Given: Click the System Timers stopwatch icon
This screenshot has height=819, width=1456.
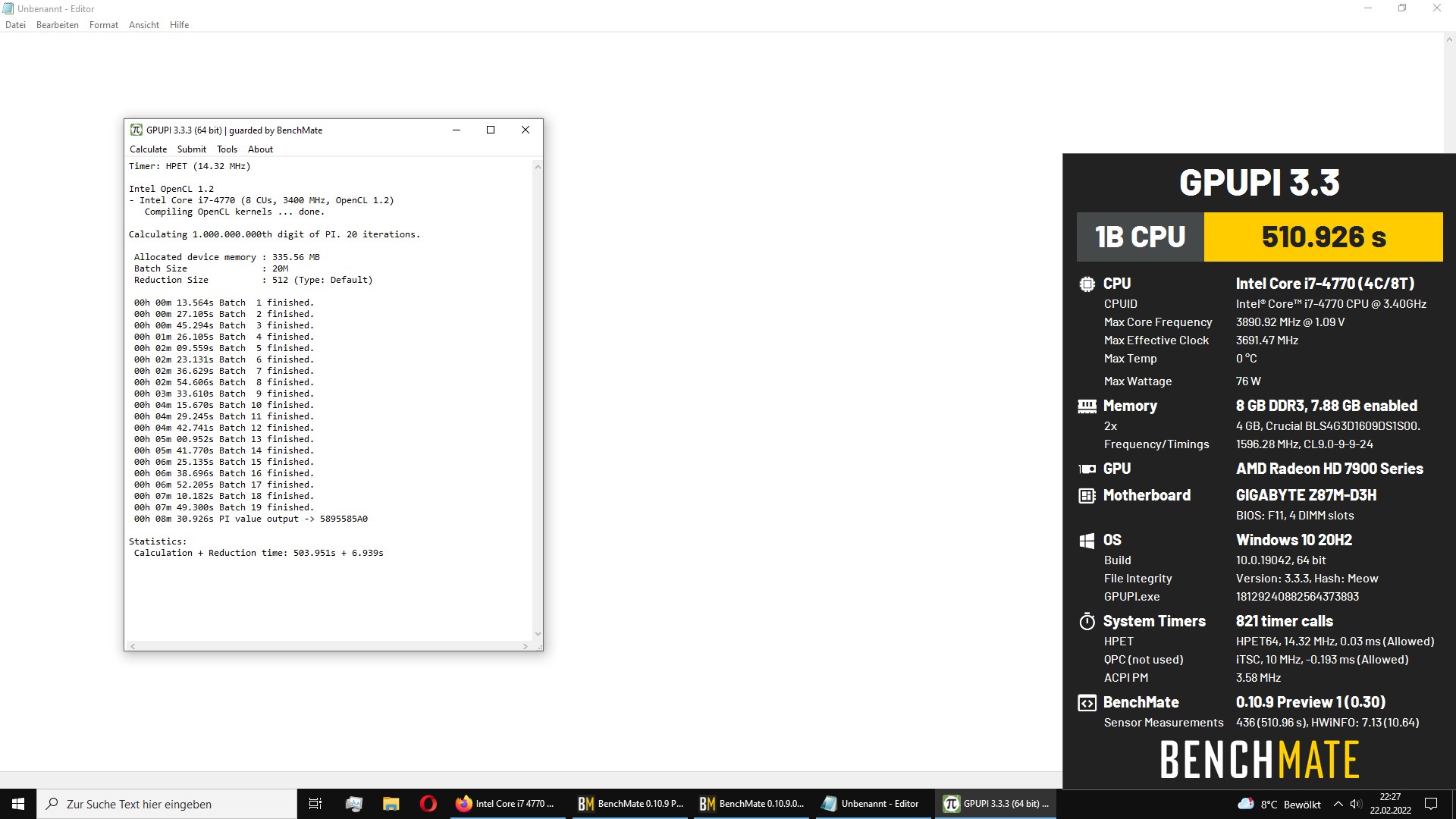Looking at the screenshot, I should (x=1087, y=622).
